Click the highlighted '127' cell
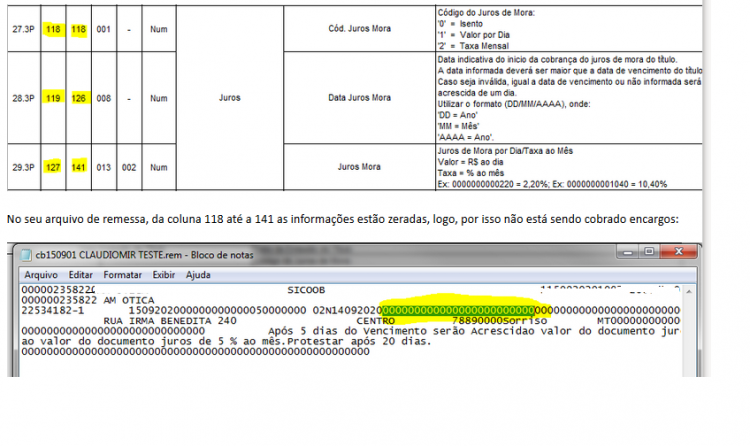 (x=53, y=167)
